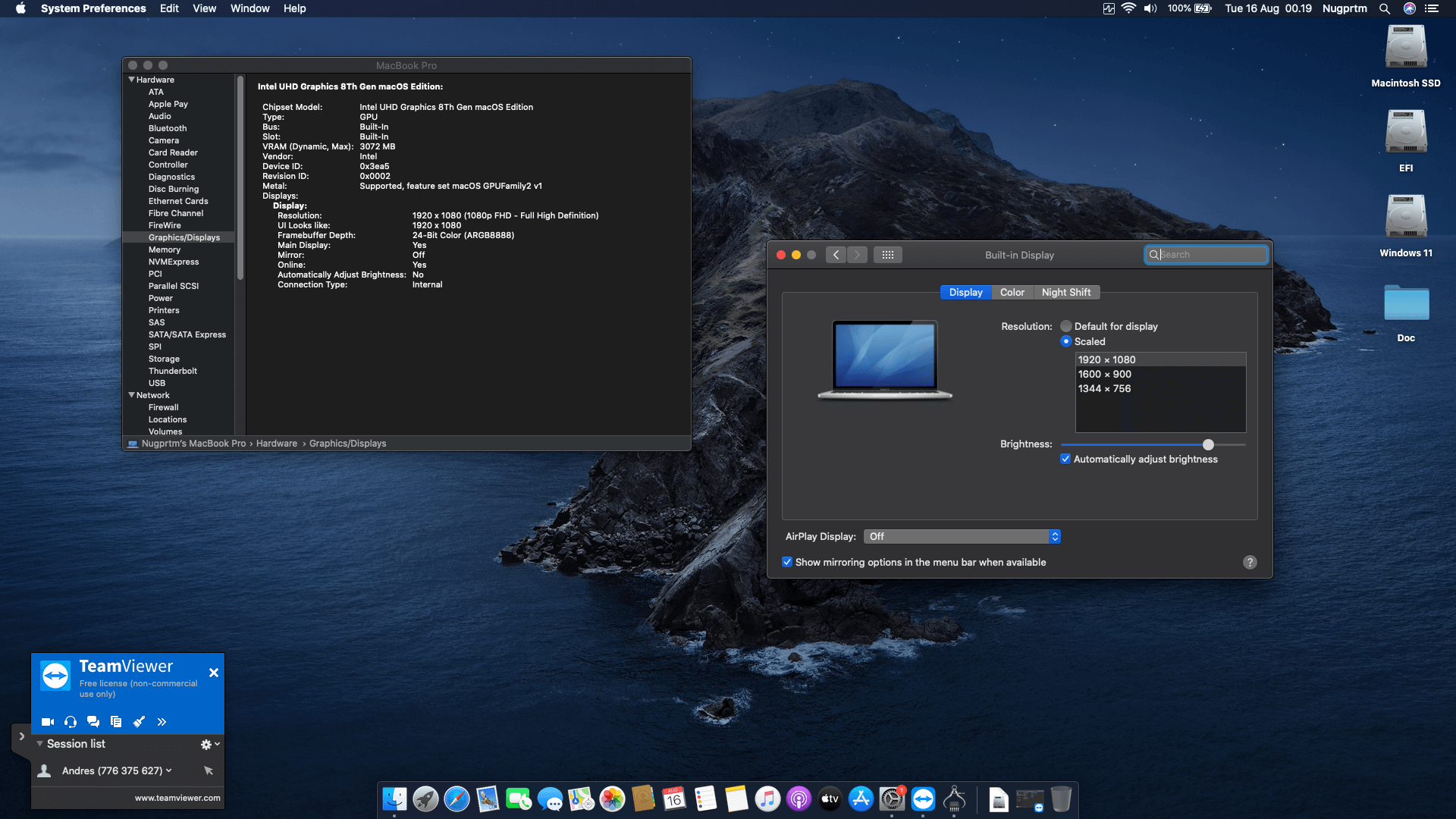The height and width of the screenshot is (819, 1456).
Task: Collapse the TeamViewer side panel arrow
Action: pos(21,736)
